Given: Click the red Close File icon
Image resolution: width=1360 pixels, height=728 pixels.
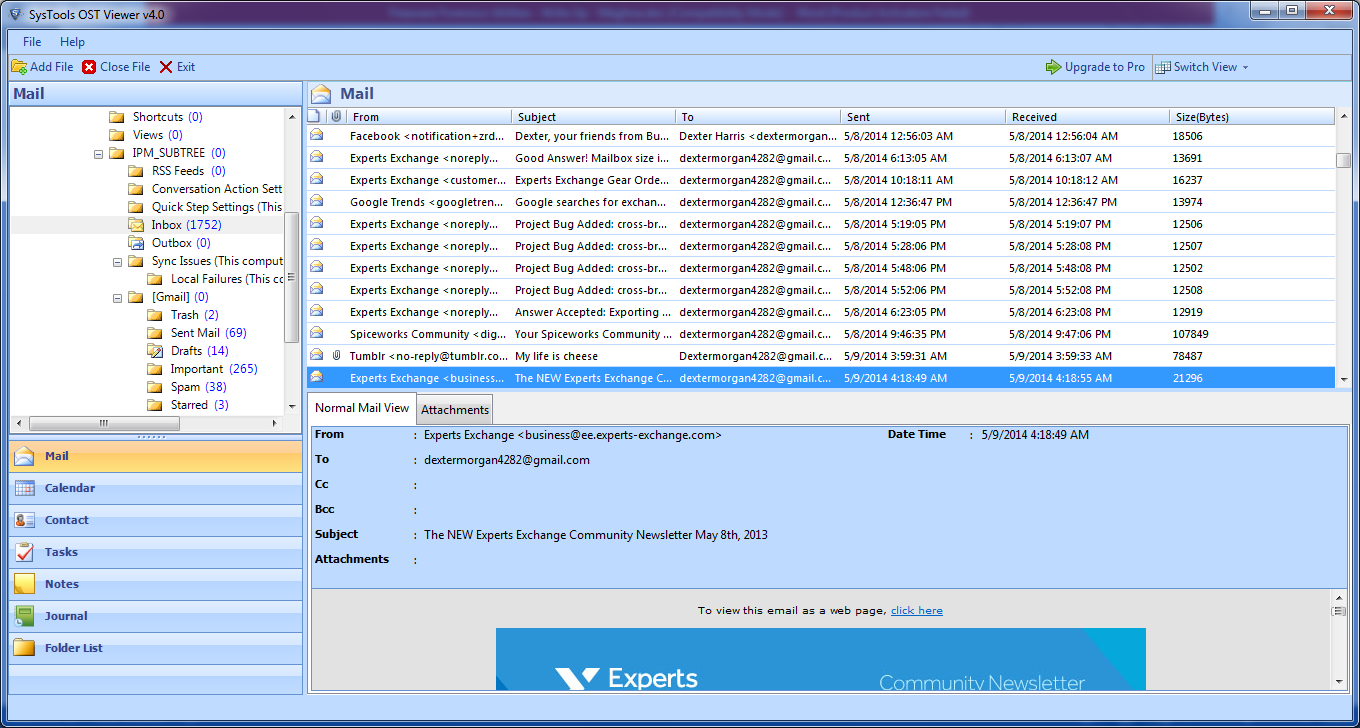Looking at the screenshot, I should coord(89,67).
